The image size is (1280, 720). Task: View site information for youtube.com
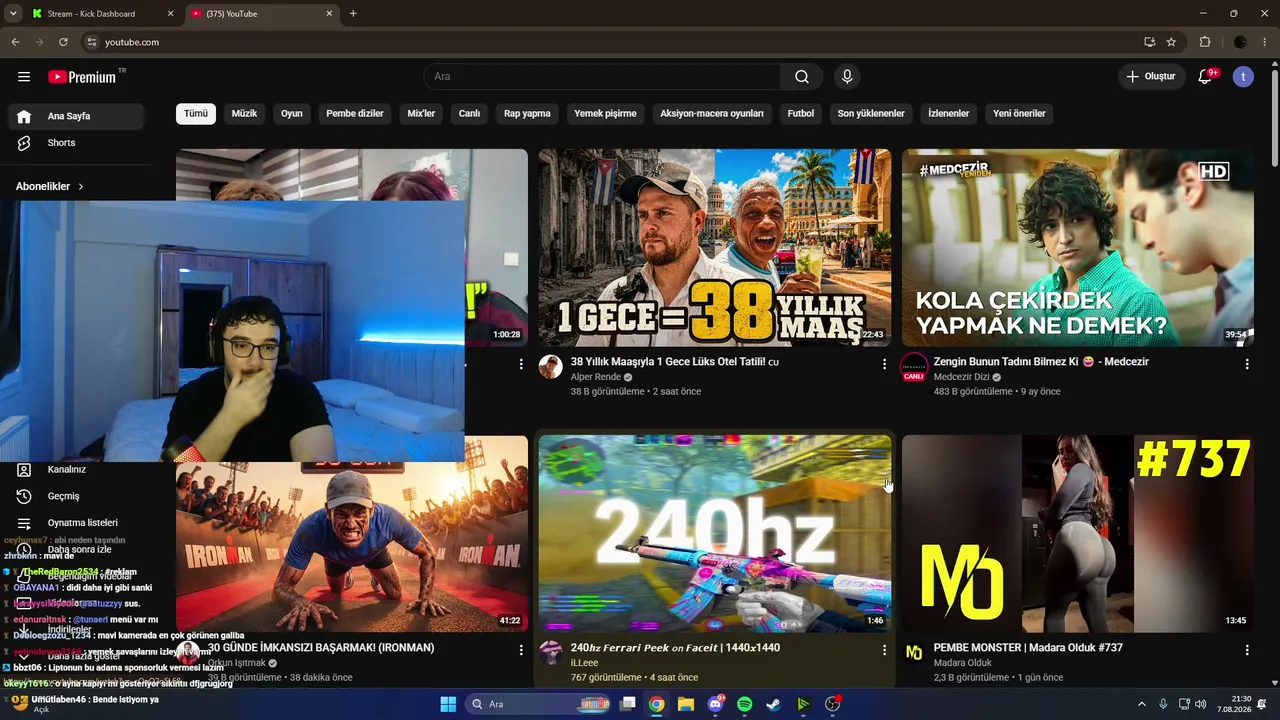pyautogui.click(x=91, y=42)
